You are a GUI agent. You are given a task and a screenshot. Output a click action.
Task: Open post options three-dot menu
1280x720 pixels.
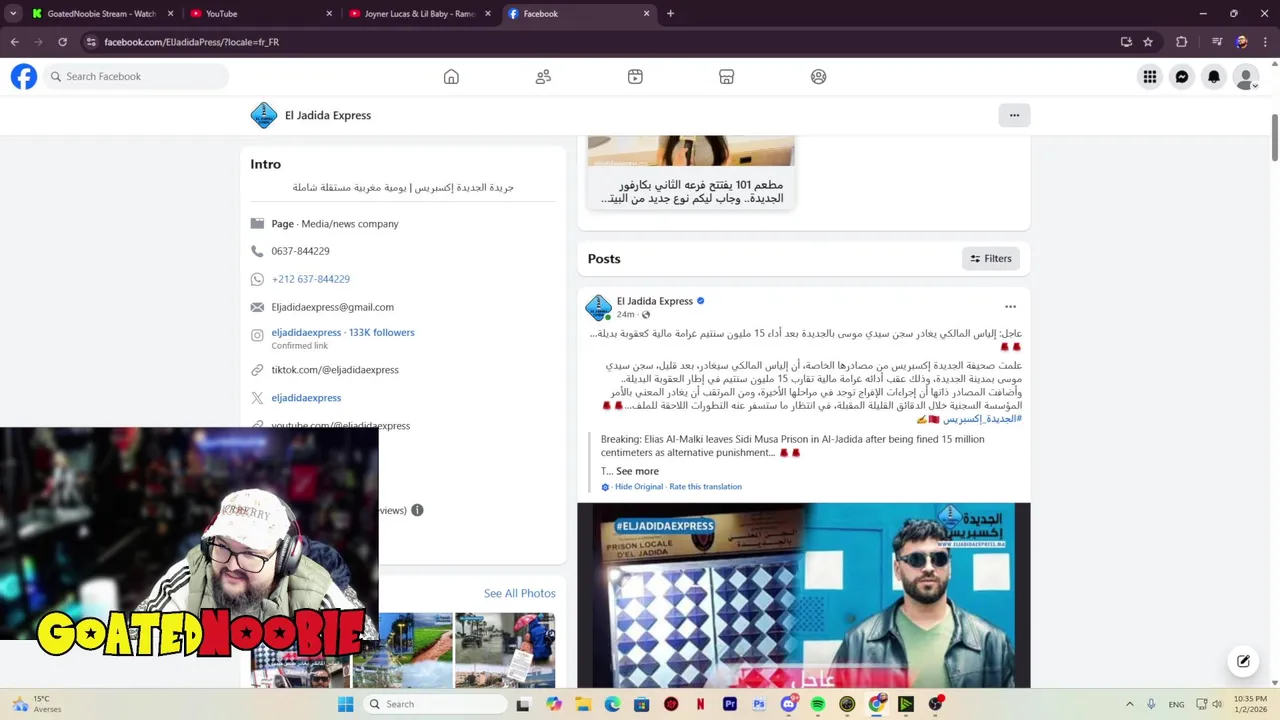coord(1010,307)
